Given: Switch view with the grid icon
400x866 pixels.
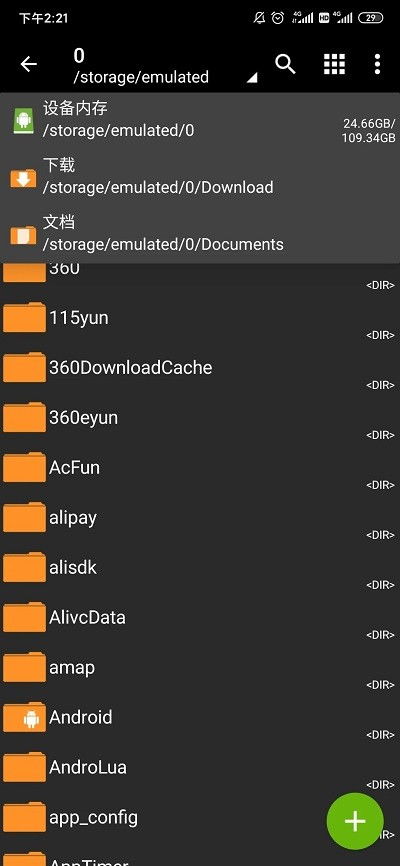Looking at the screenshot, I should click(x=334, y=64).
